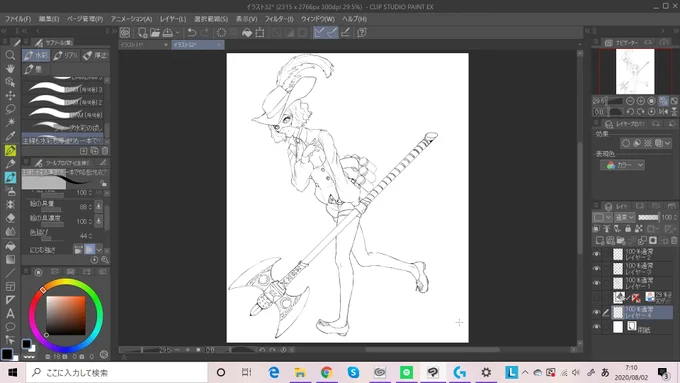The width and height of the screenshot is (680, 383).
Task: Open the dropdown arrow beside print icon
Action: pos(177,33)
